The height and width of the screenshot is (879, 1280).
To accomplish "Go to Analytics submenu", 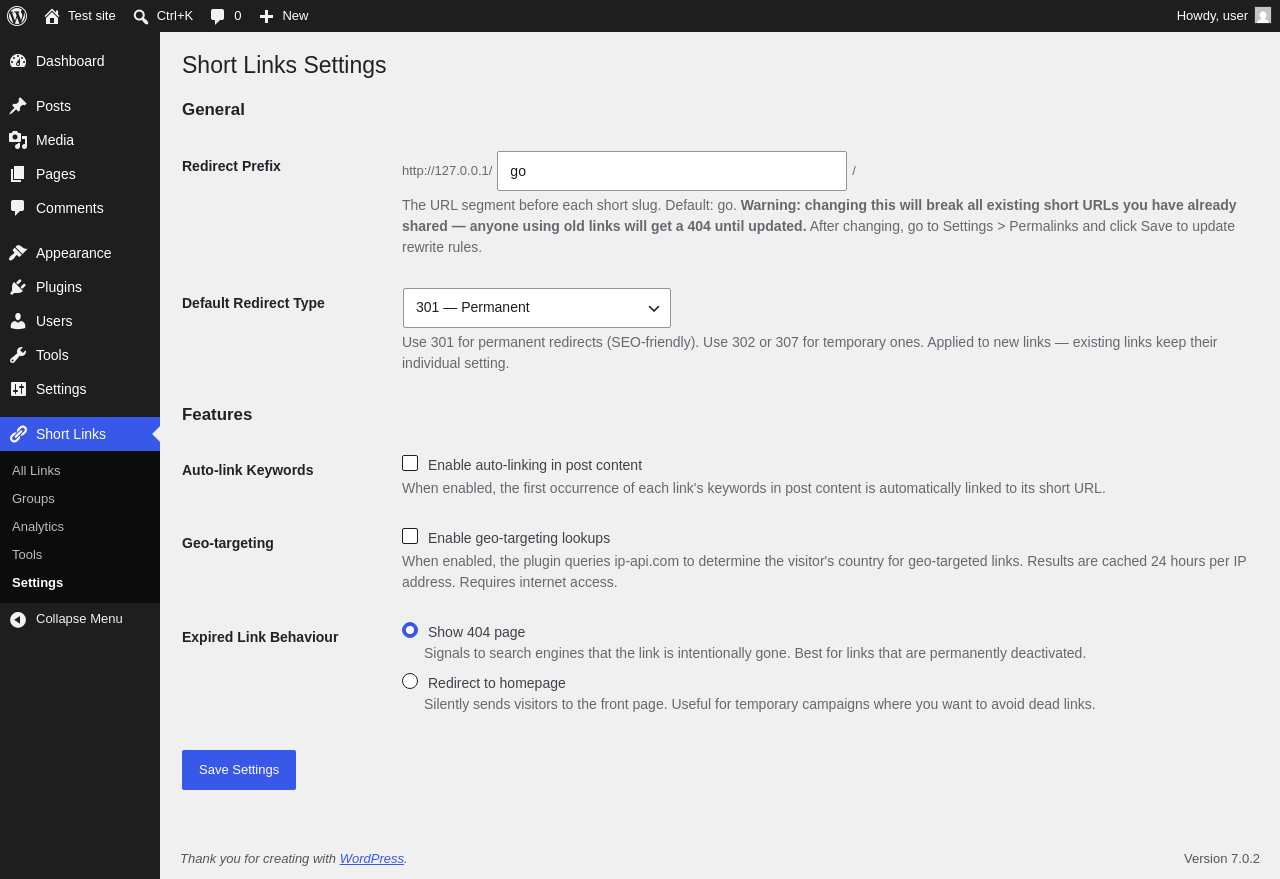I will click(x=80, y=526).
